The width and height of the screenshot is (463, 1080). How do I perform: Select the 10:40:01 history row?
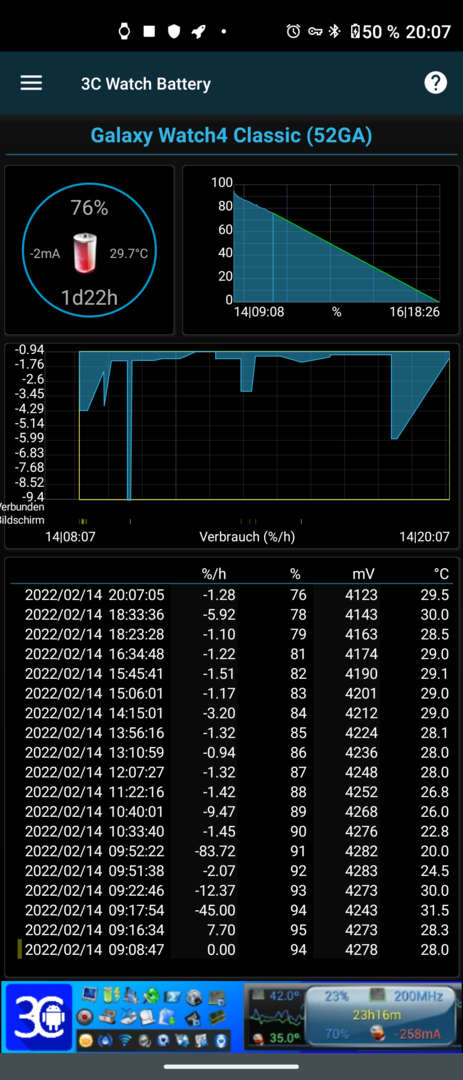pos(232,812)
